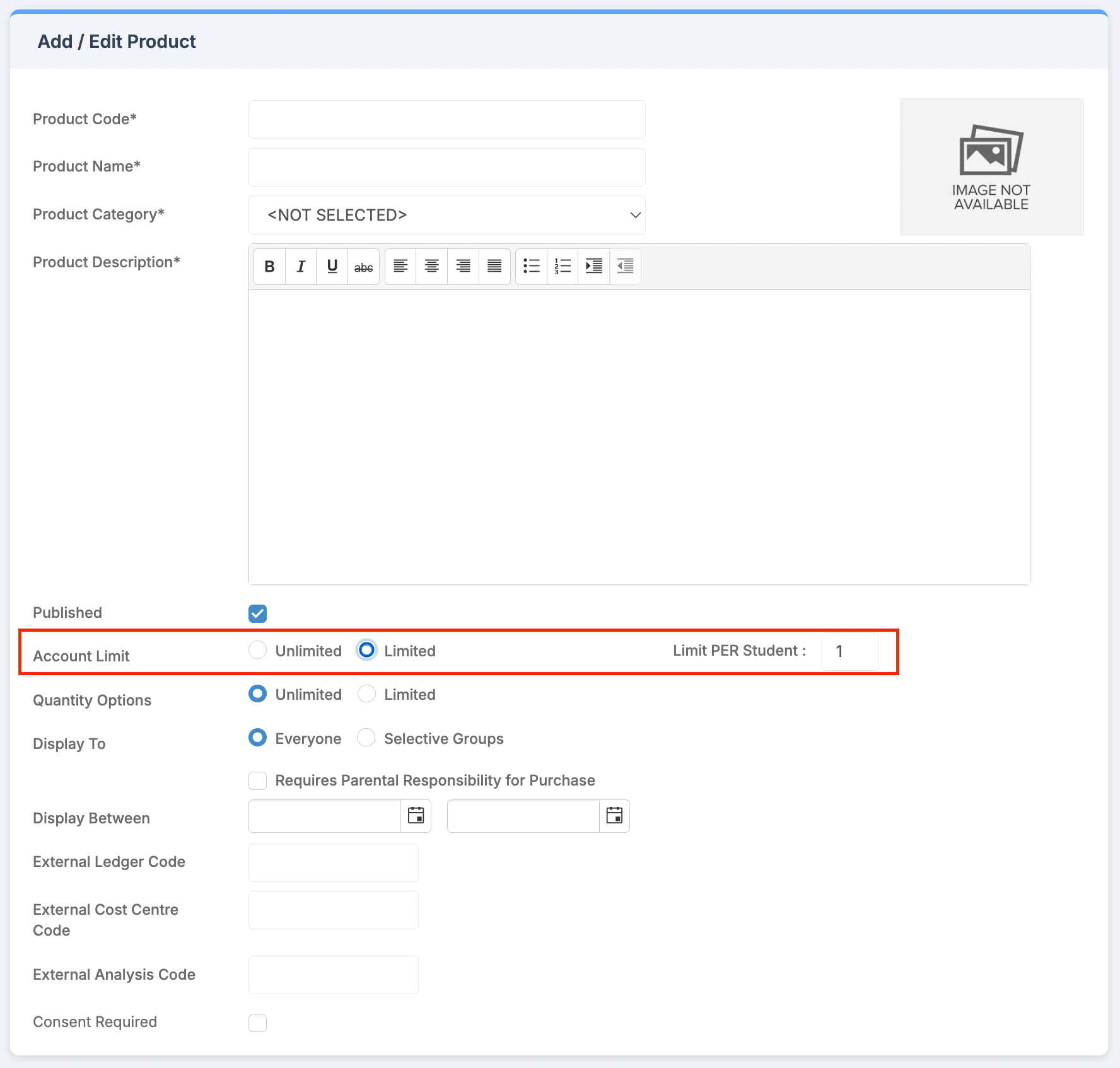Apply bold formatting in the description editor
1120x1068 pixels.
pos(269,266)
